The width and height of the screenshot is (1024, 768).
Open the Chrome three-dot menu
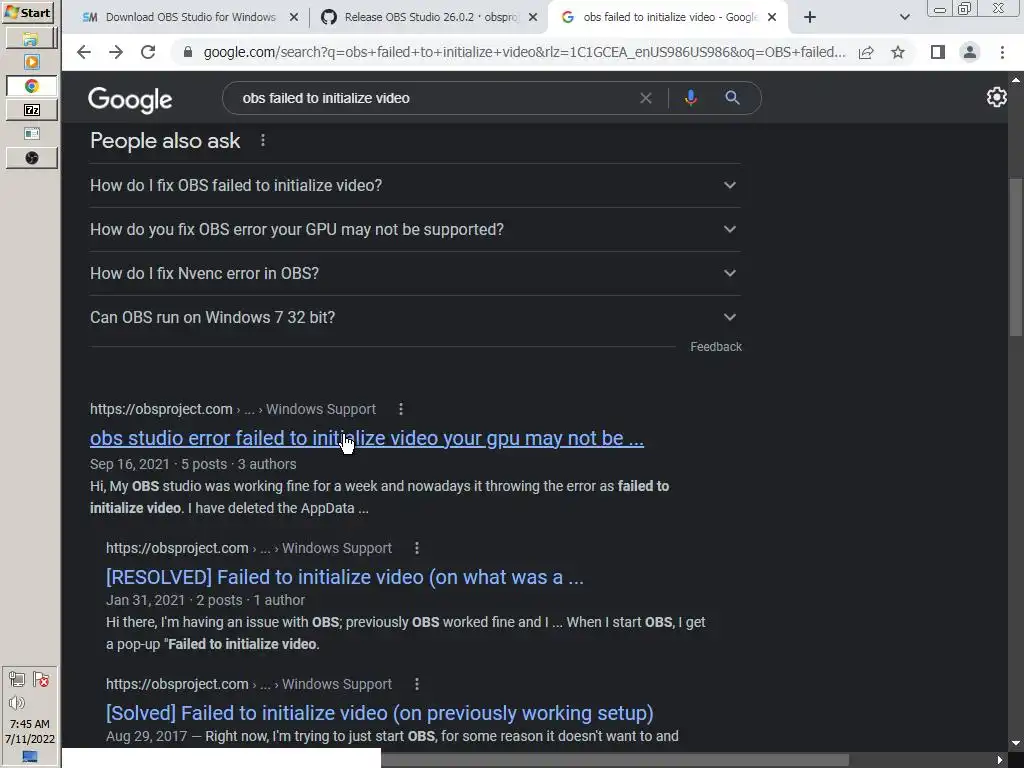1002,52
